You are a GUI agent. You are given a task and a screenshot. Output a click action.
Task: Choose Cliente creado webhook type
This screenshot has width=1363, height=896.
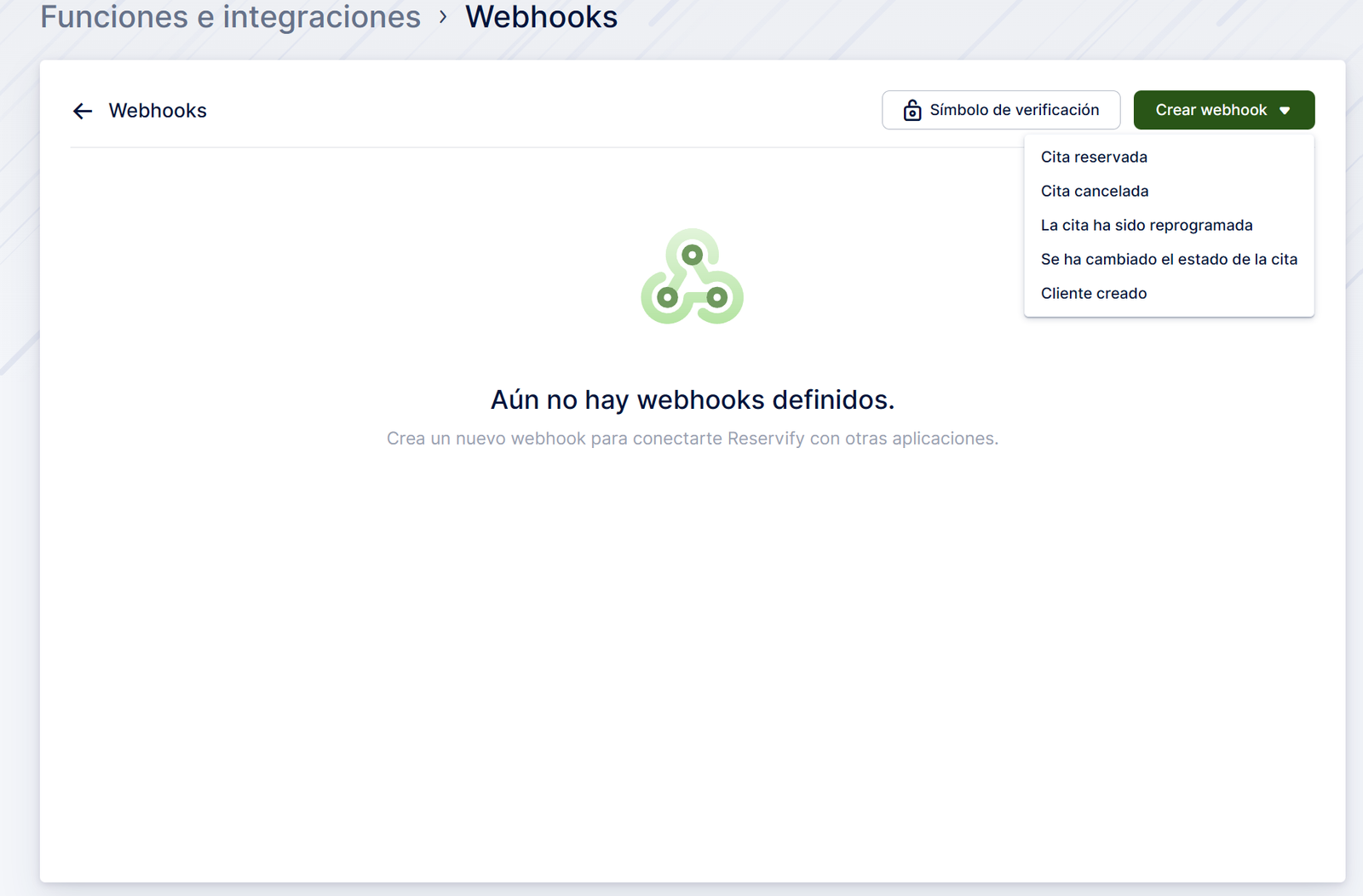[x=1094, y=293]
